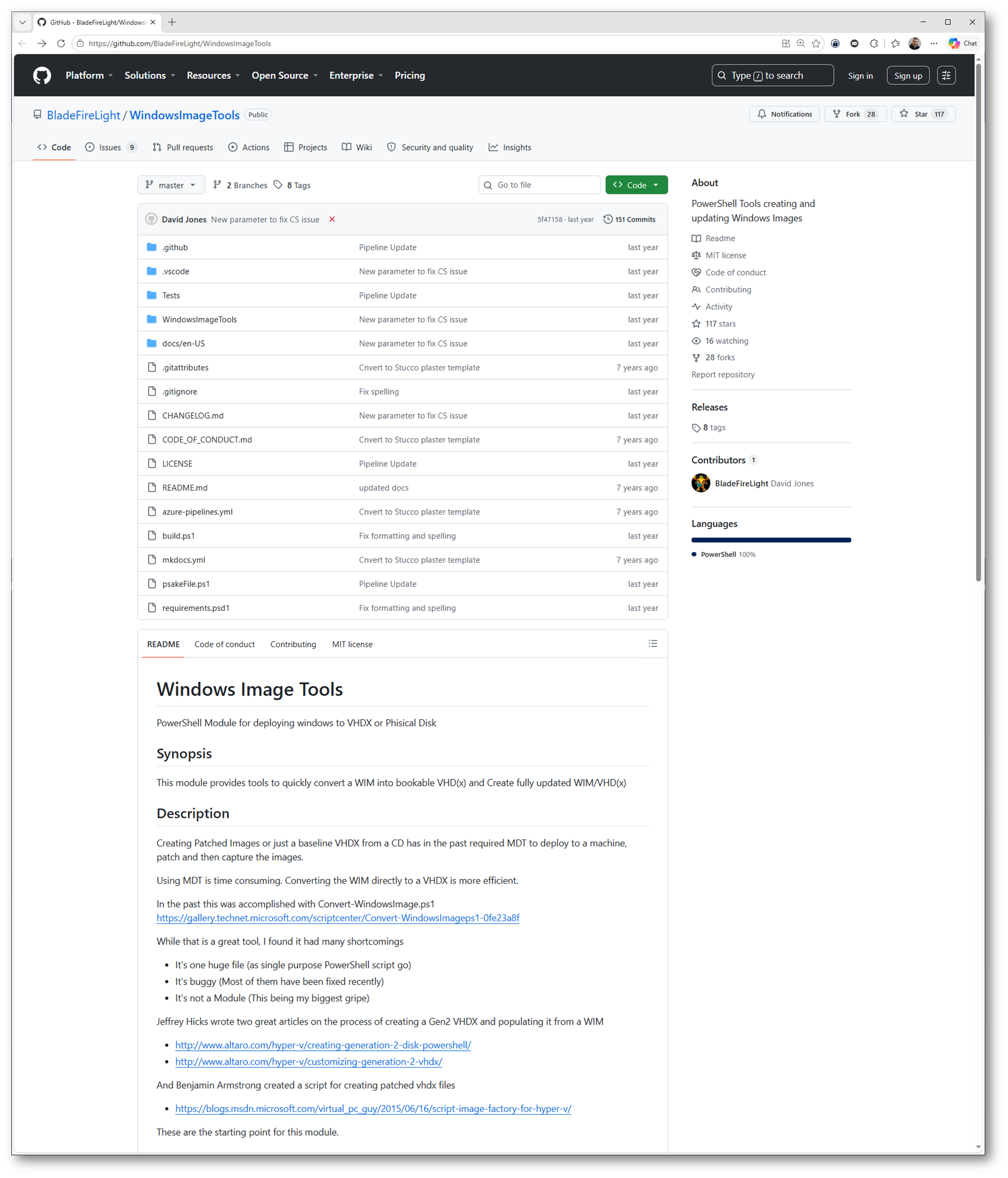Open the technet gallery Convert-WindowsImage link
This screenshot has width=1008, height=1178.
click(338, 917)
